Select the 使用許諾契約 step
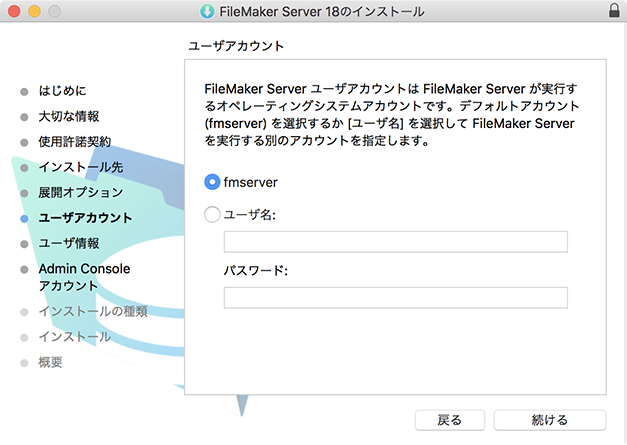Screen dimensions: 627x445 pyautogui.click(x=75, y=142)
